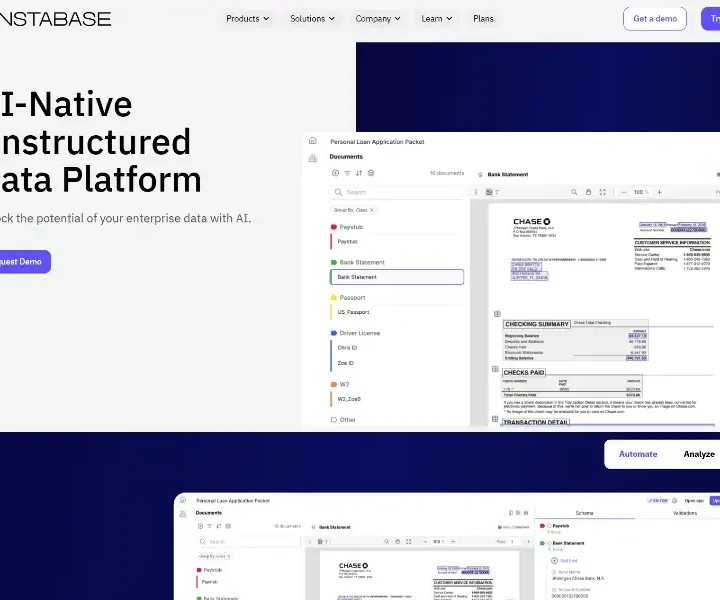Click add document plus icon in upper preview
Image resolution: width=720 pixels, height=600 pixels.
pos(335,173)
